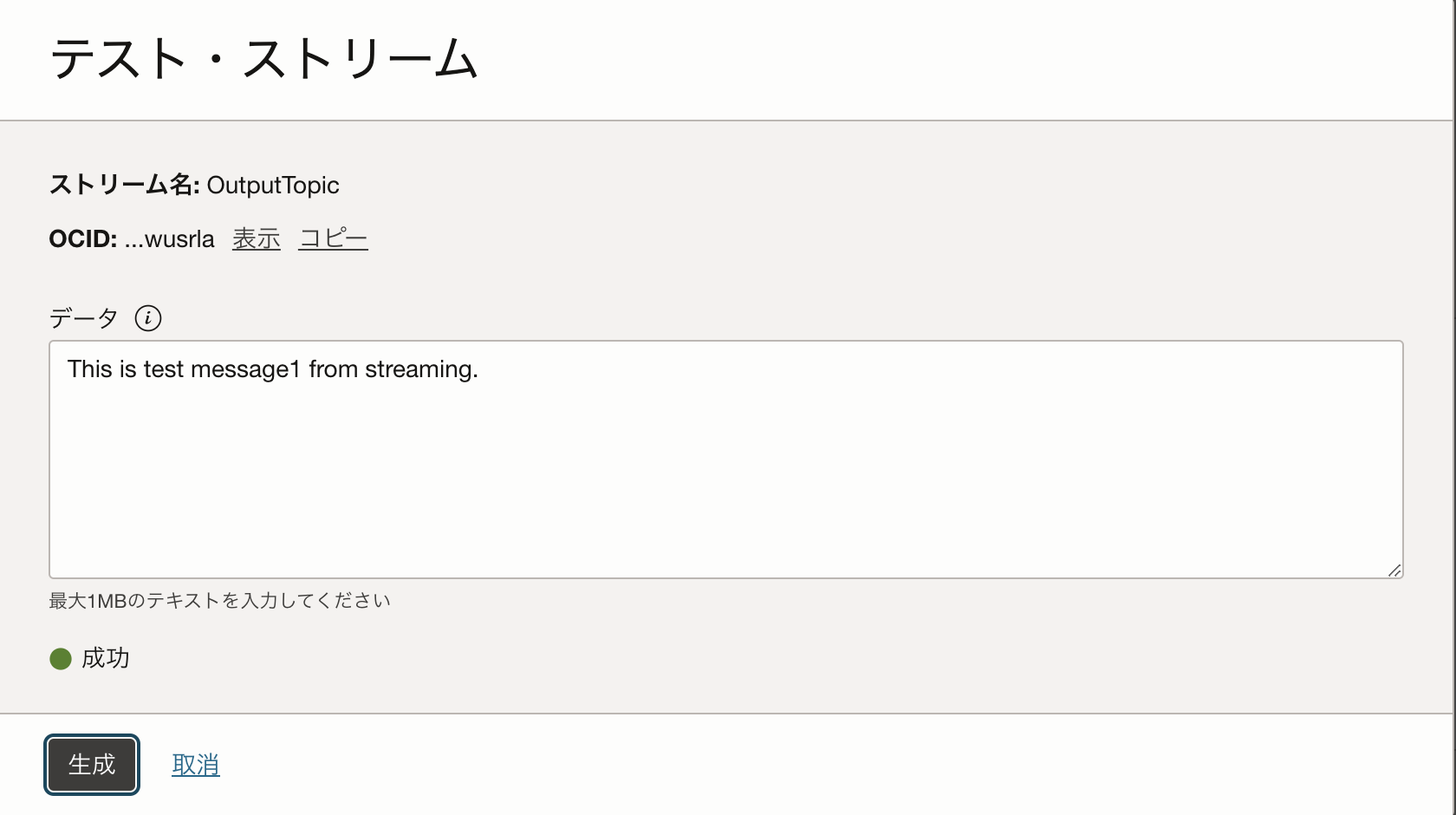The image size is (1456, 815).
Task: Show the full OCID via 表示
Action: pos(255,238)
